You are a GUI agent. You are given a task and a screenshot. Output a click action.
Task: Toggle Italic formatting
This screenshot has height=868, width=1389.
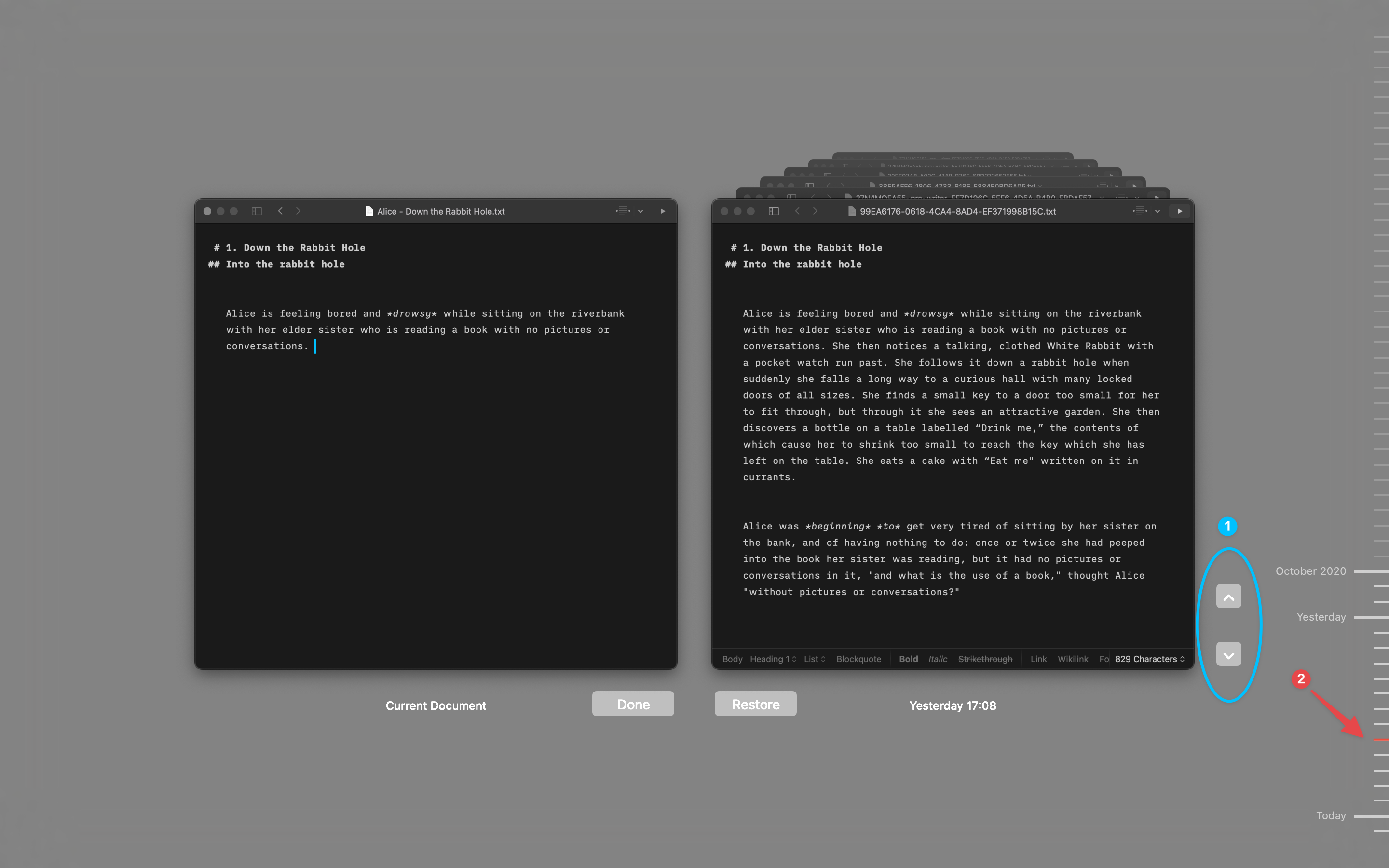(938, 659)
